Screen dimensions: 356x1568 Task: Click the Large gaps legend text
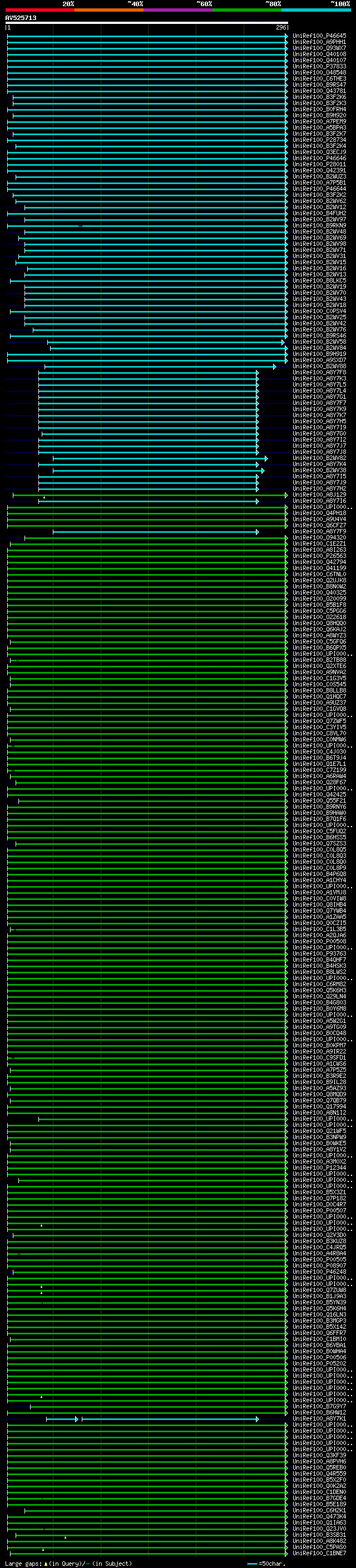[68, 1564]
